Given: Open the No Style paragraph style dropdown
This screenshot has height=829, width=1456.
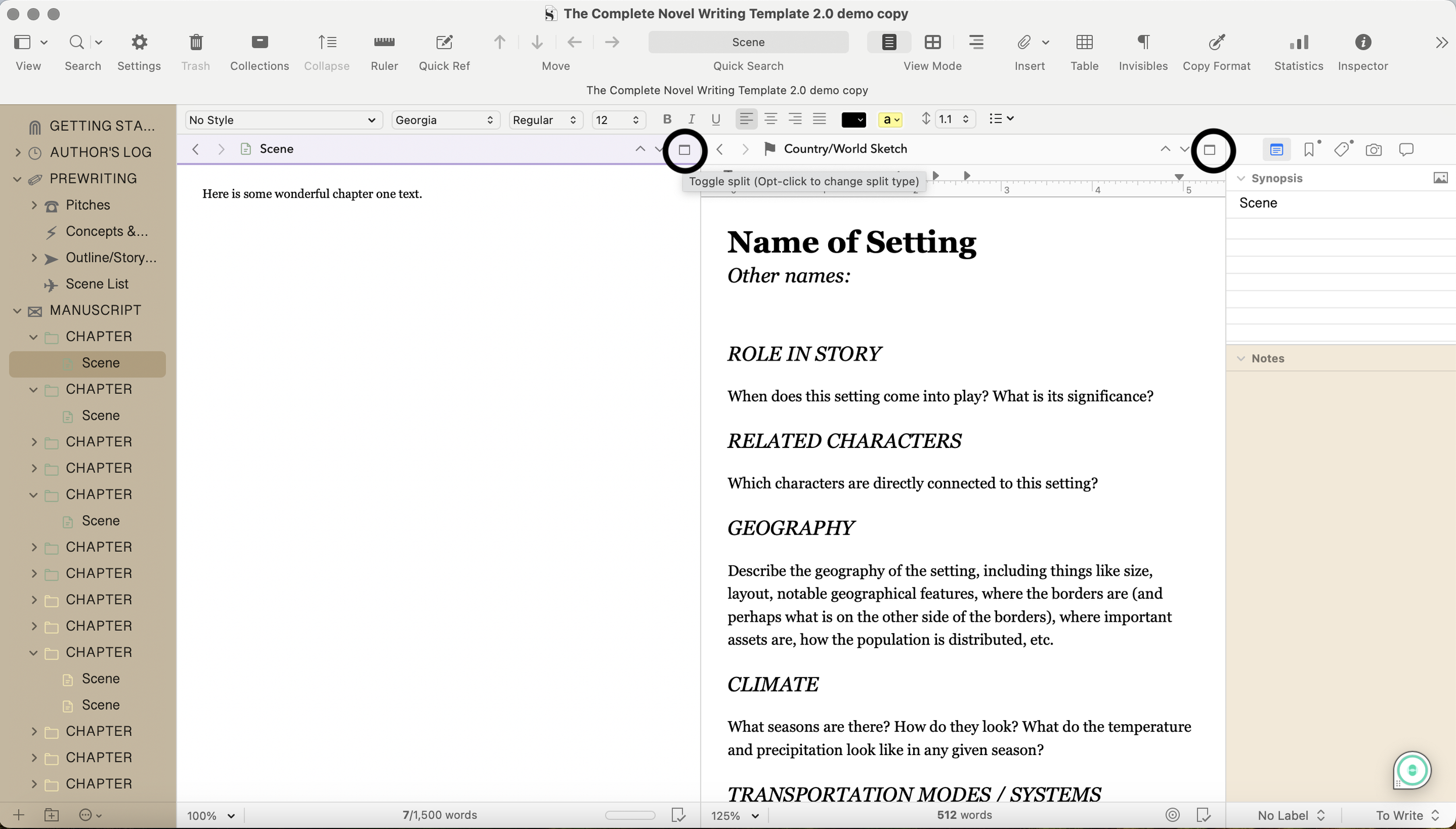Looking at the screenshot, I should 282,119.
